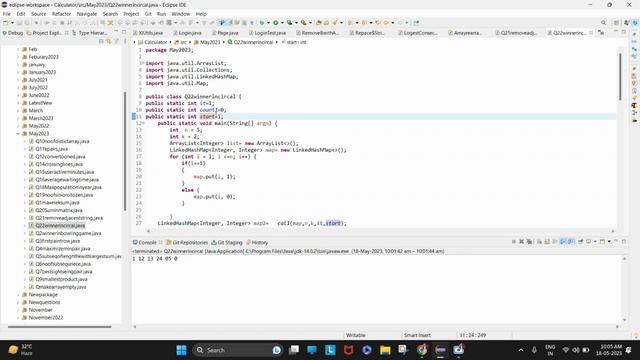Click the weather widget on taskbar
The height and width of the screenshot is (360, 640).
pyautogui.click(x=20, y=350)
